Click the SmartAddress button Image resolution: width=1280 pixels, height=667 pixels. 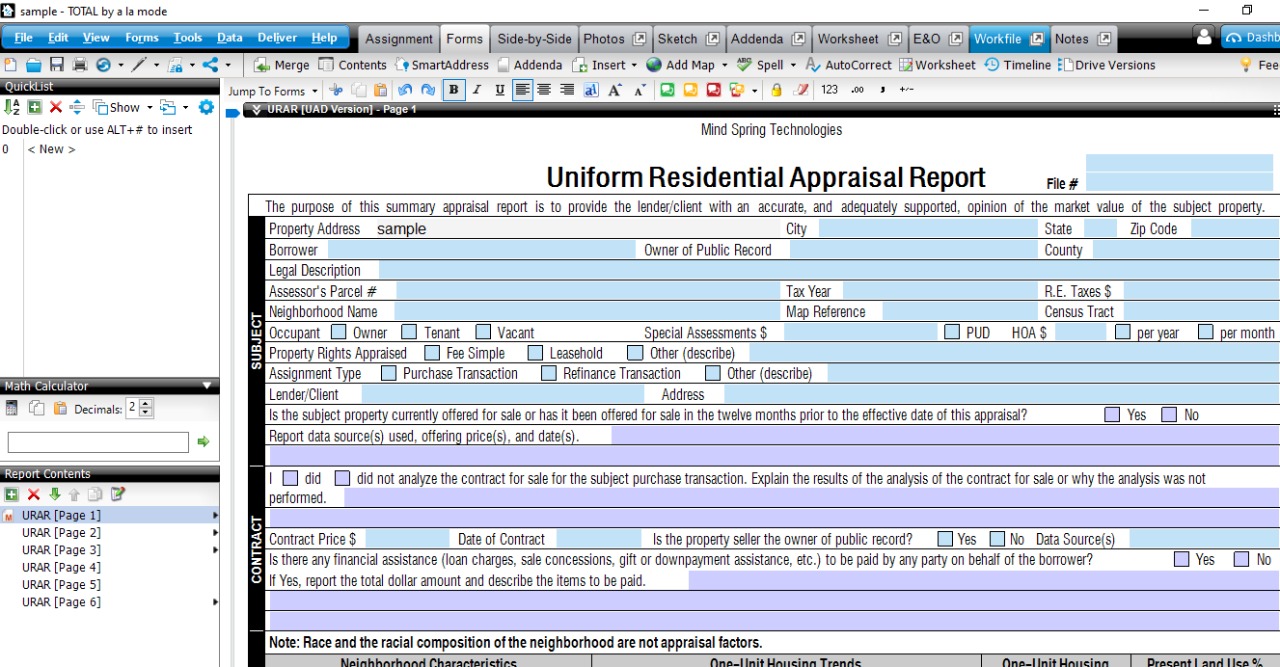tap(442, 65)
